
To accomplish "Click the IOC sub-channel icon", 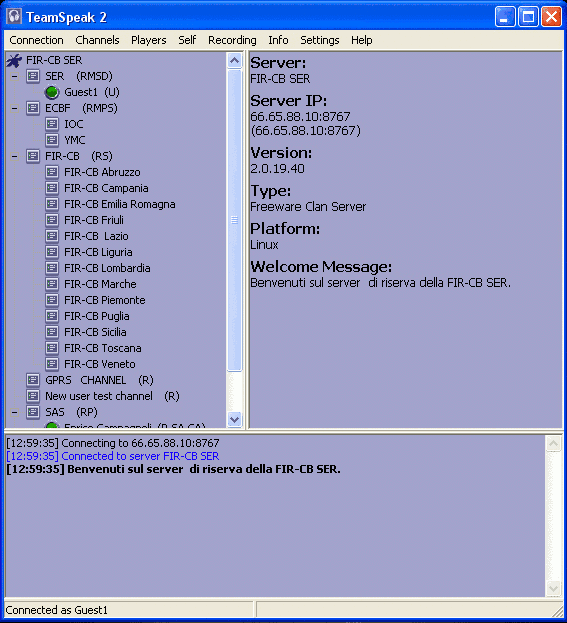I will (52, 124).
